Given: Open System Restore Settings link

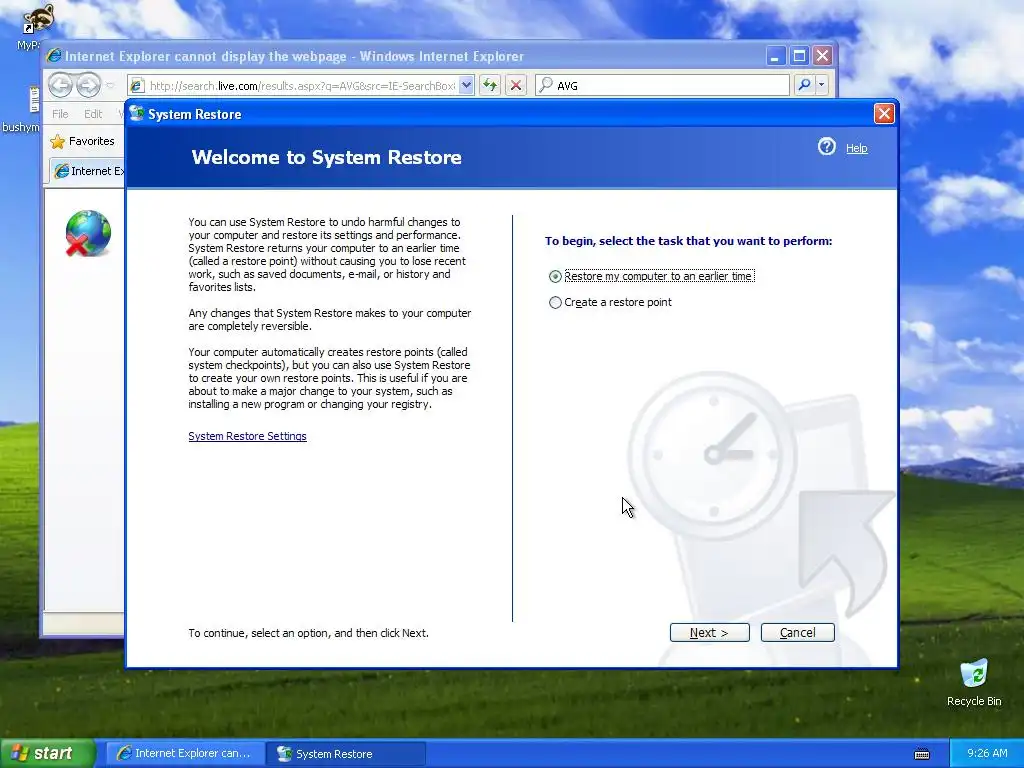Looking at the screenshot, I should [248, 436].
